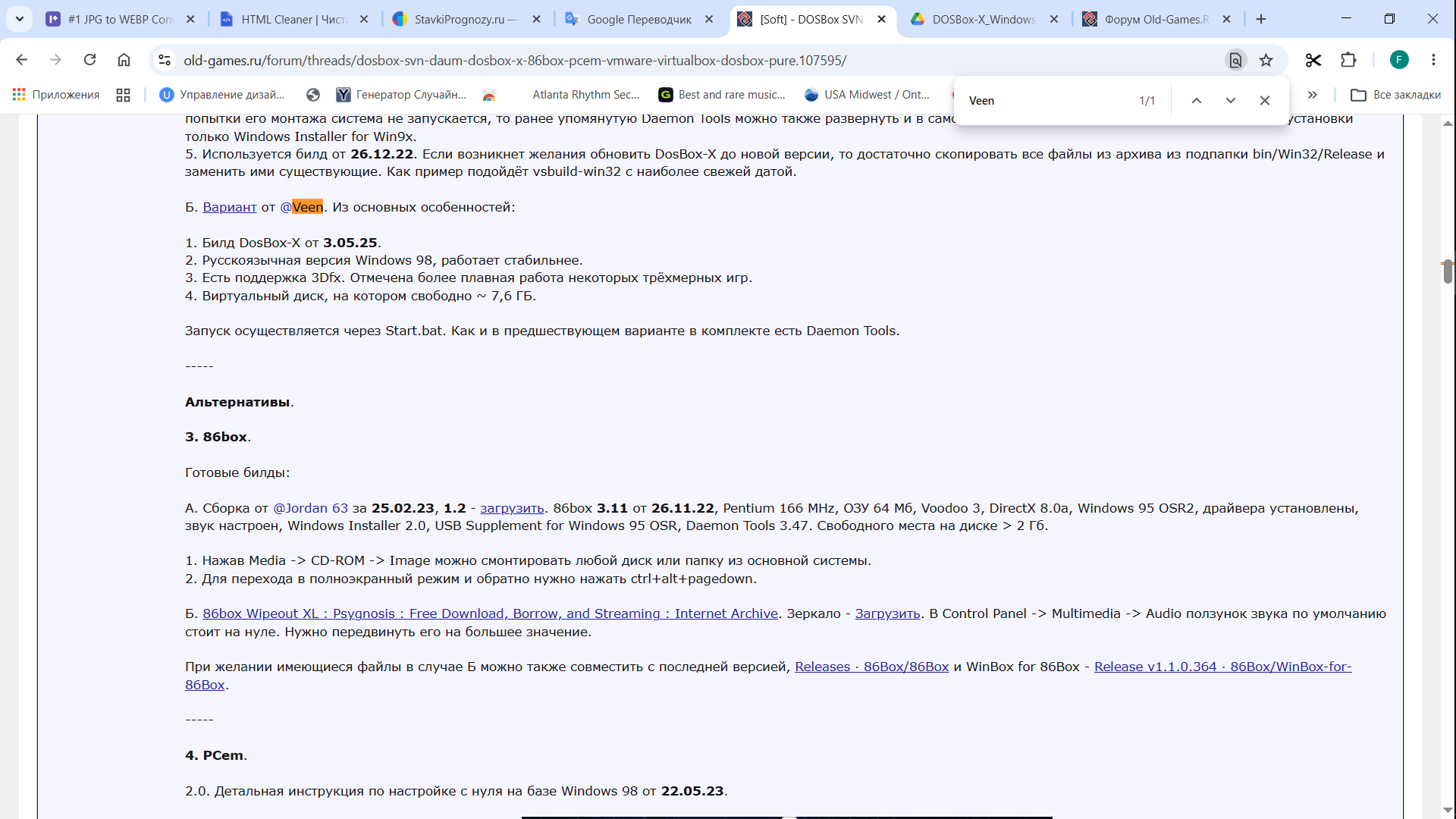Open the Приложения apps shortcut

56,95
